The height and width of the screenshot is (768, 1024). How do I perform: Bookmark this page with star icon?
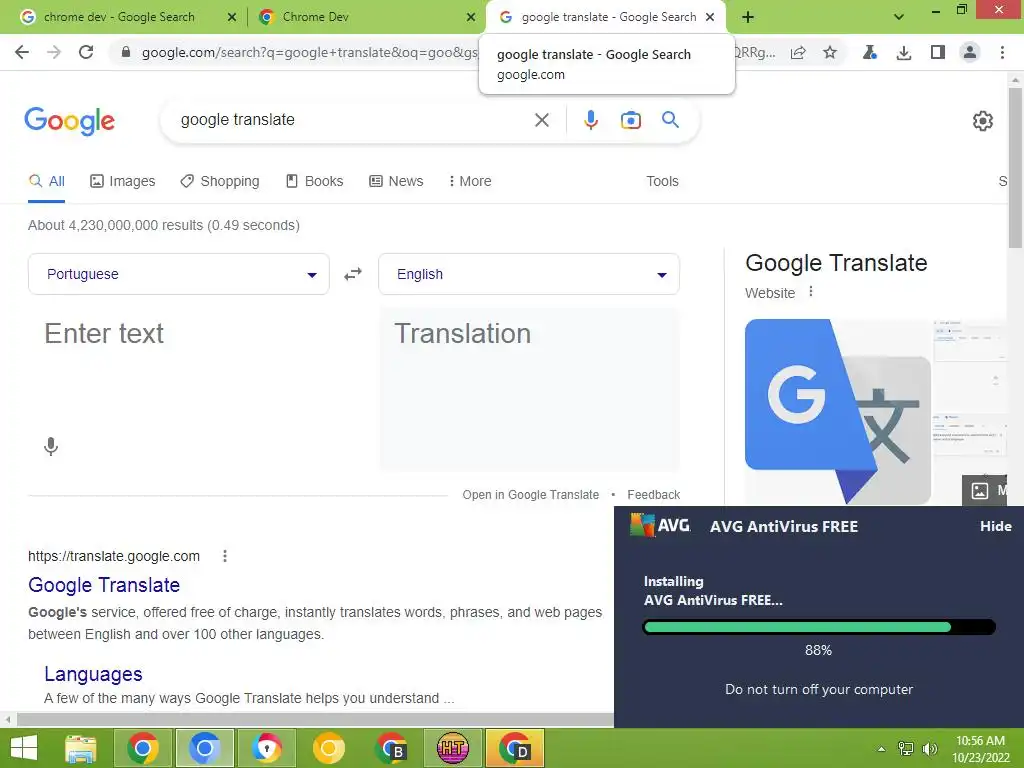point(829,52)
